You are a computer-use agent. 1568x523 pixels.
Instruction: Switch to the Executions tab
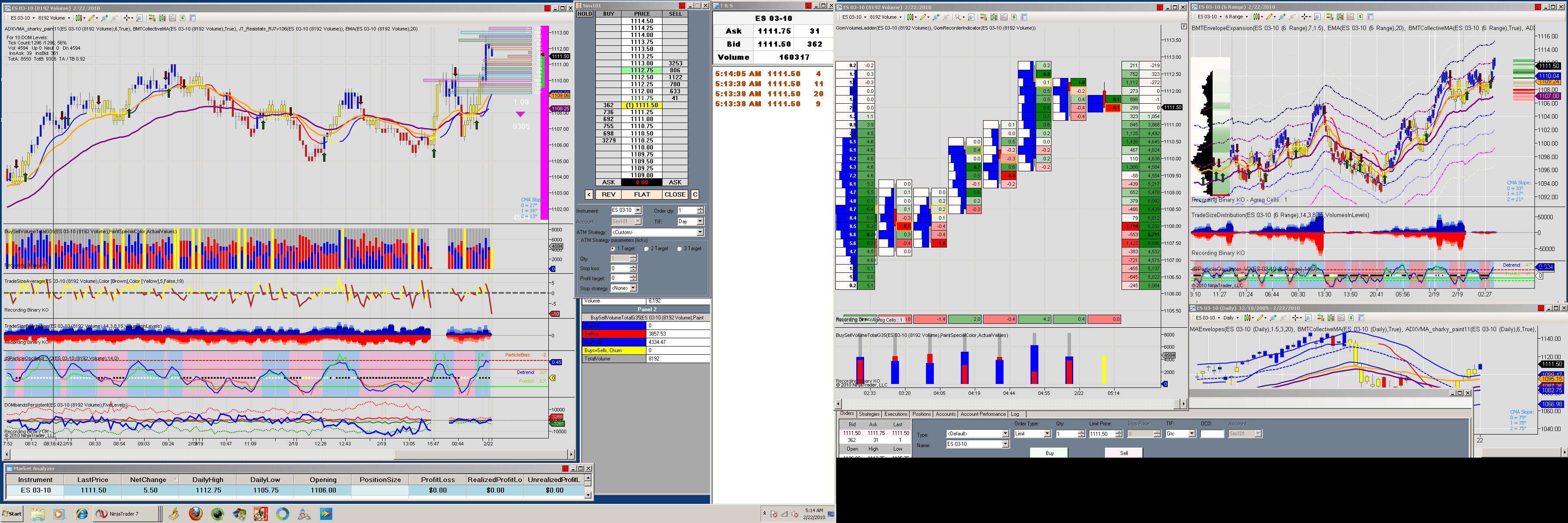pyautogui.click(x=896, y=414)
